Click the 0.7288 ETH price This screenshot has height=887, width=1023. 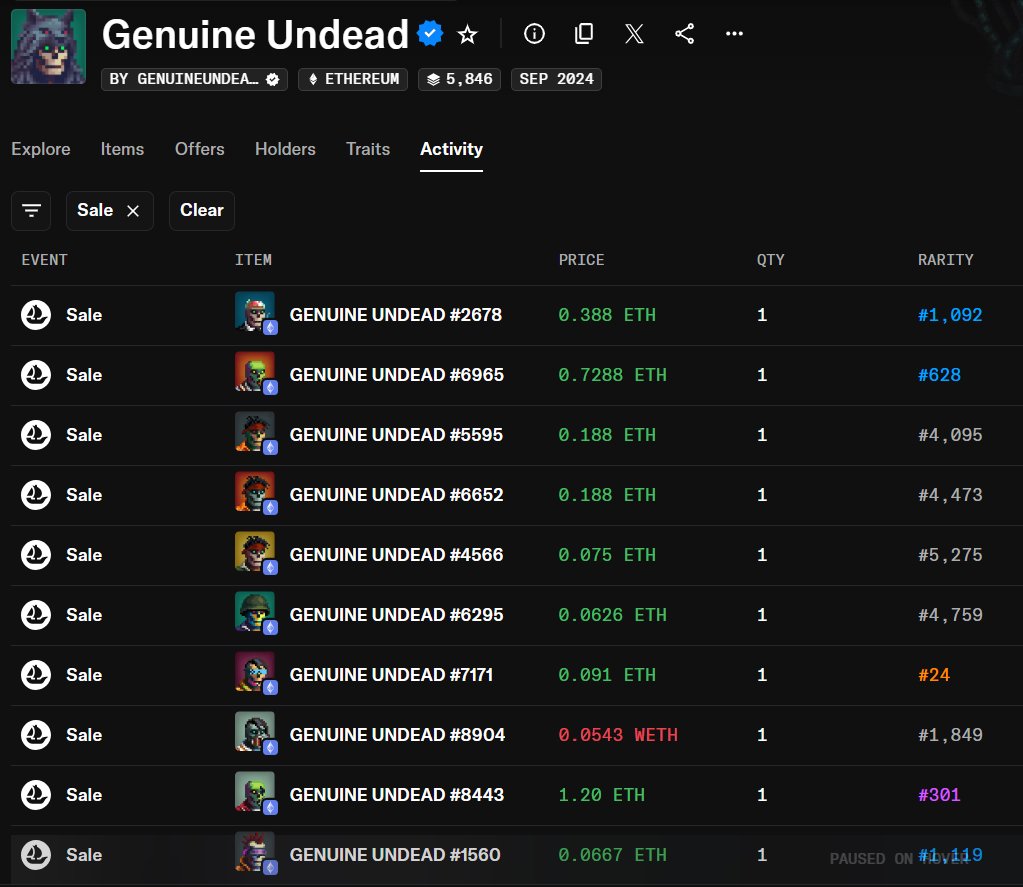(x=613, y=375)
